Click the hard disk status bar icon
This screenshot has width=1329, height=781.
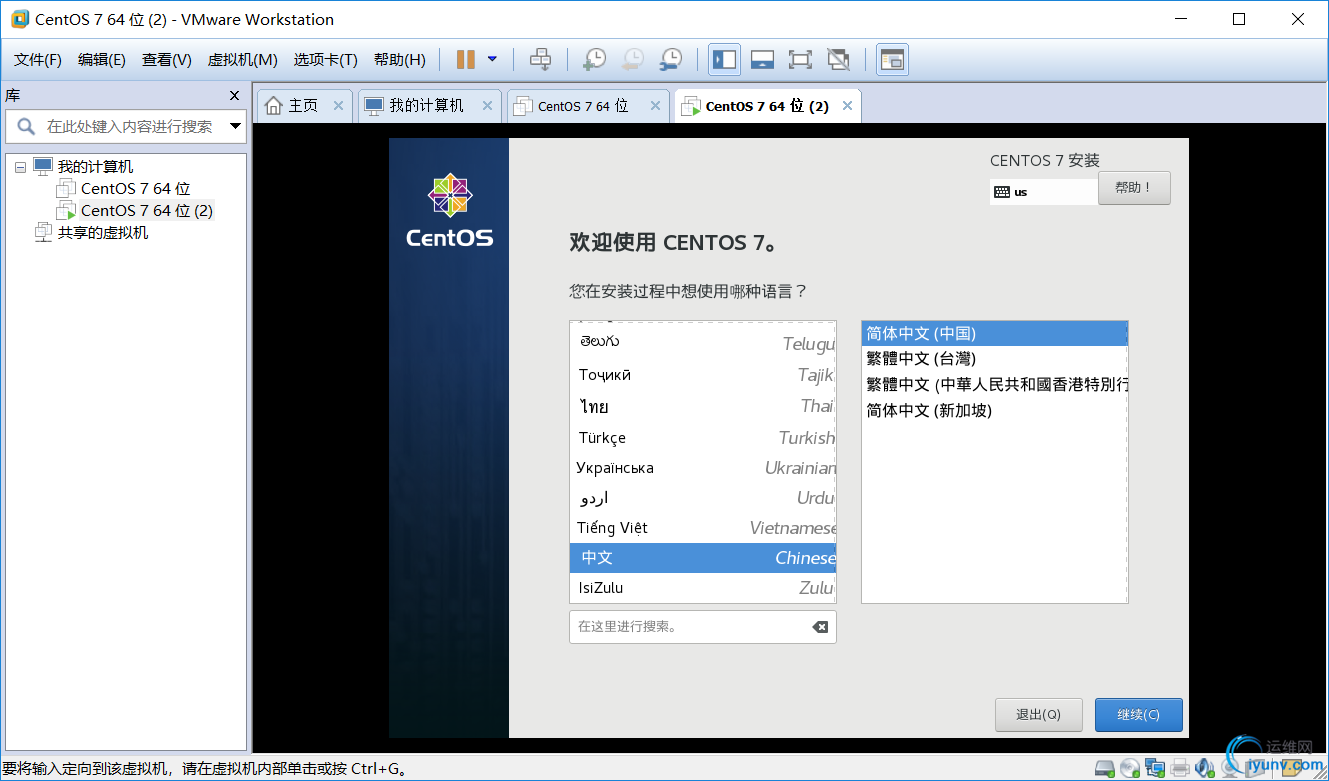1105,768
